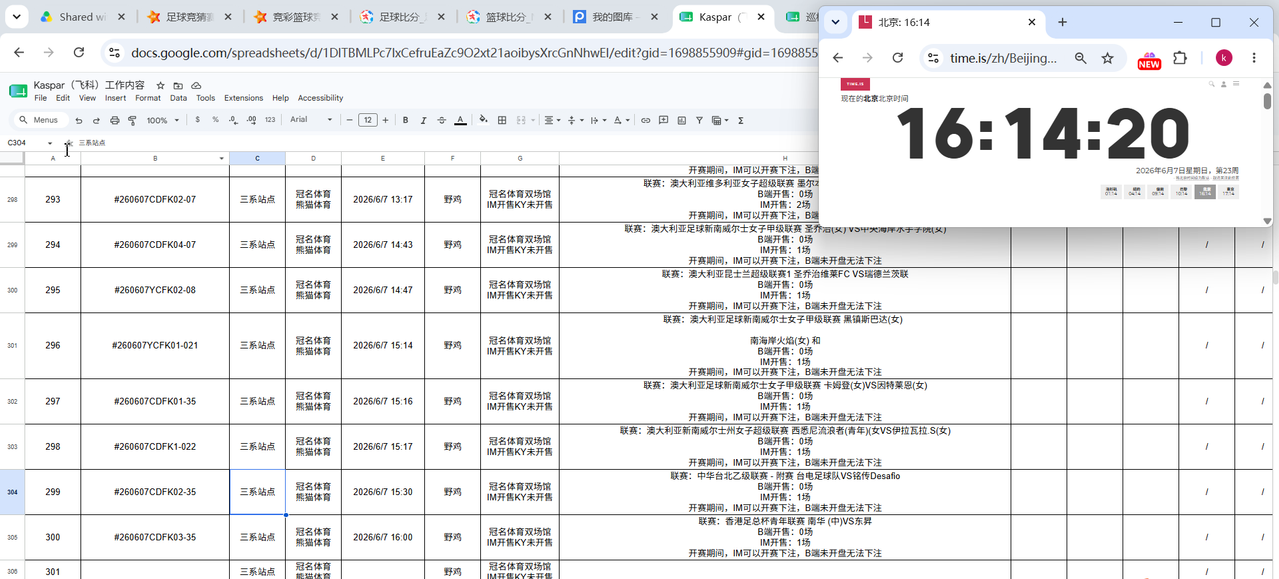Expand the Name box dropdown arrow
The width and height of the screenshot is (1279, 579).
tap(50, 143)
